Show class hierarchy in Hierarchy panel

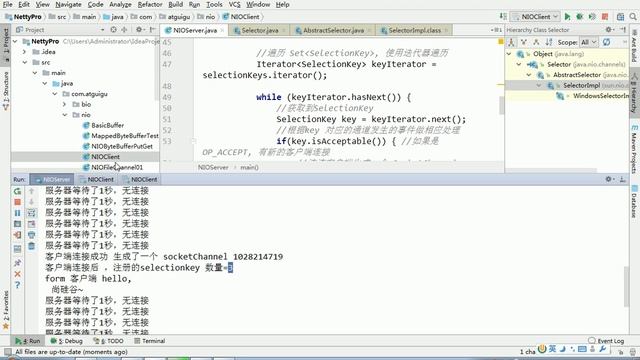click(511, 42)
